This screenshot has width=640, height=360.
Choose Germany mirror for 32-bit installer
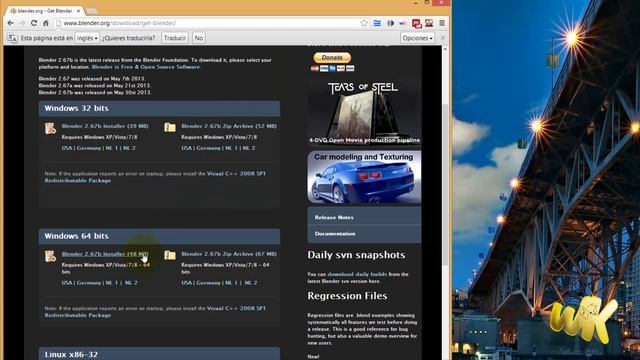point(89,148)
